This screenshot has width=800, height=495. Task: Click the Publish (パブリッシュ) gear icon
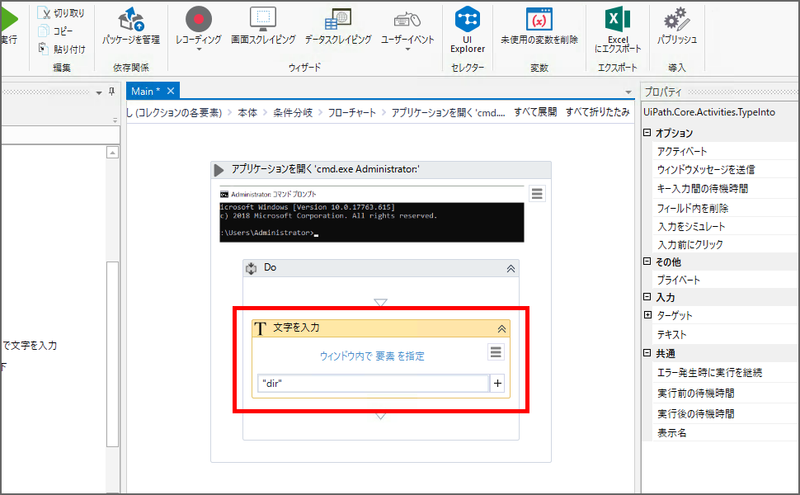(x=677, y=19)
